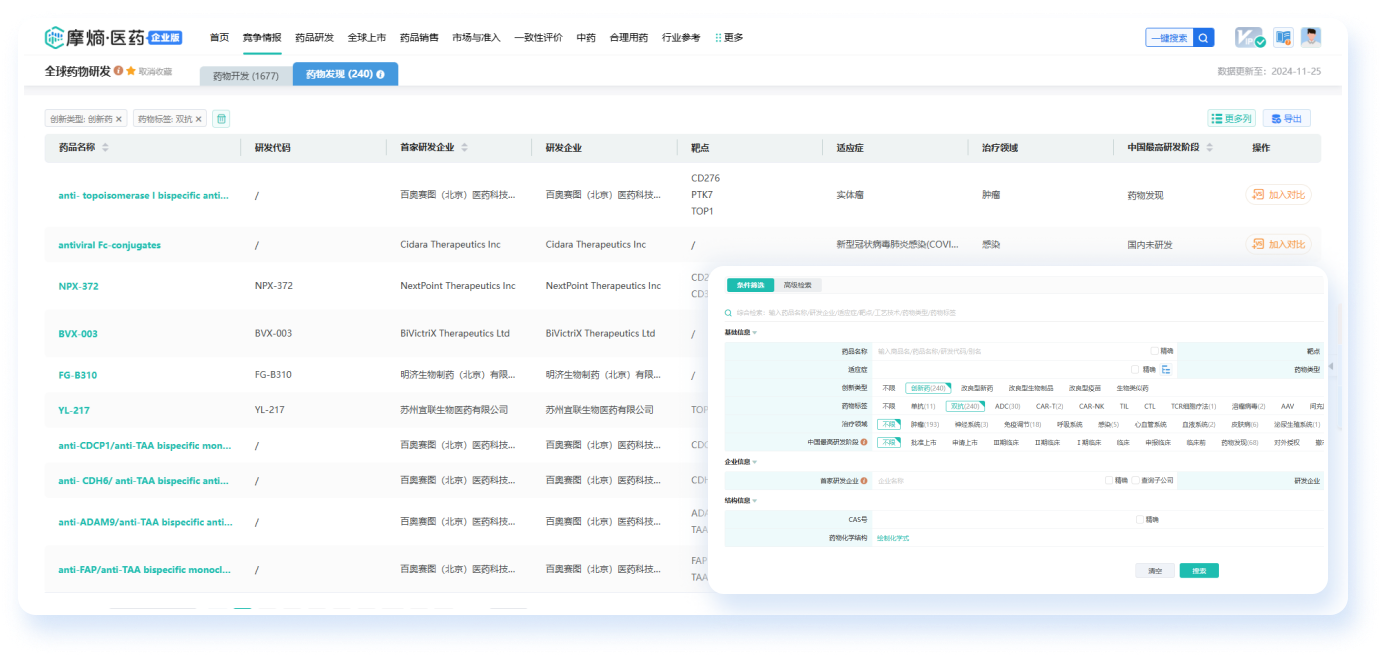Check 精确 box for CAS号

pos(1140,520)
